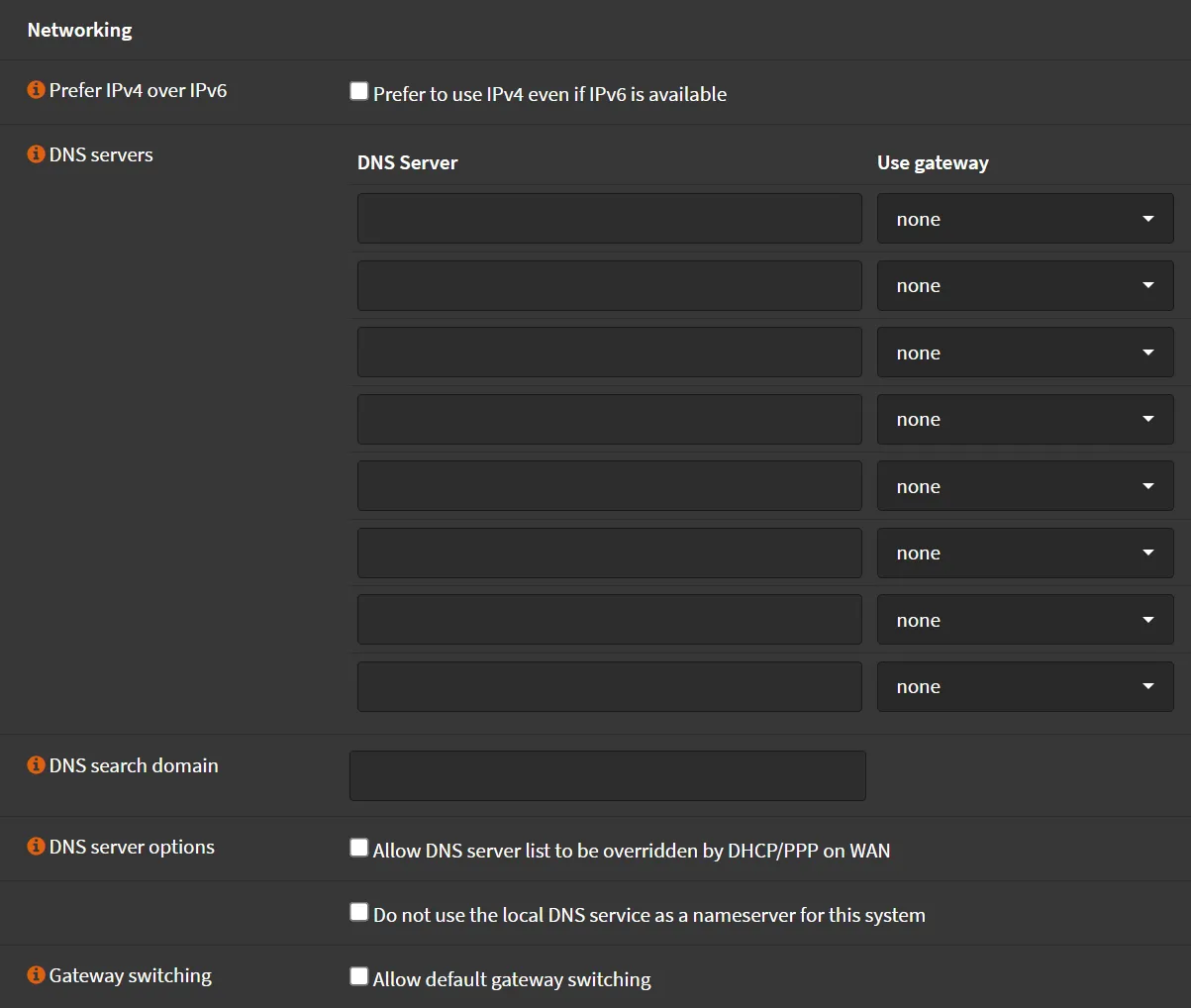Click the info icon next to DNS search domain
This screenshot has width=1191, height=1008.
(x=36, y=764)
